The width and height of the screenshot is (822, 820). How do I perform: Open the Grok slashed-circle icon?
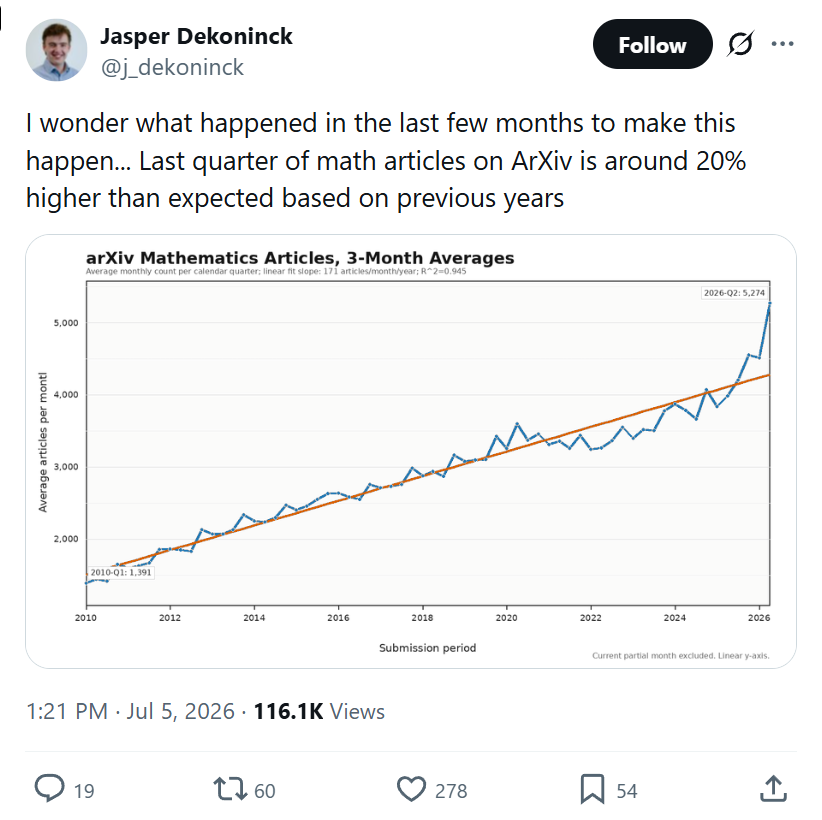741,44
